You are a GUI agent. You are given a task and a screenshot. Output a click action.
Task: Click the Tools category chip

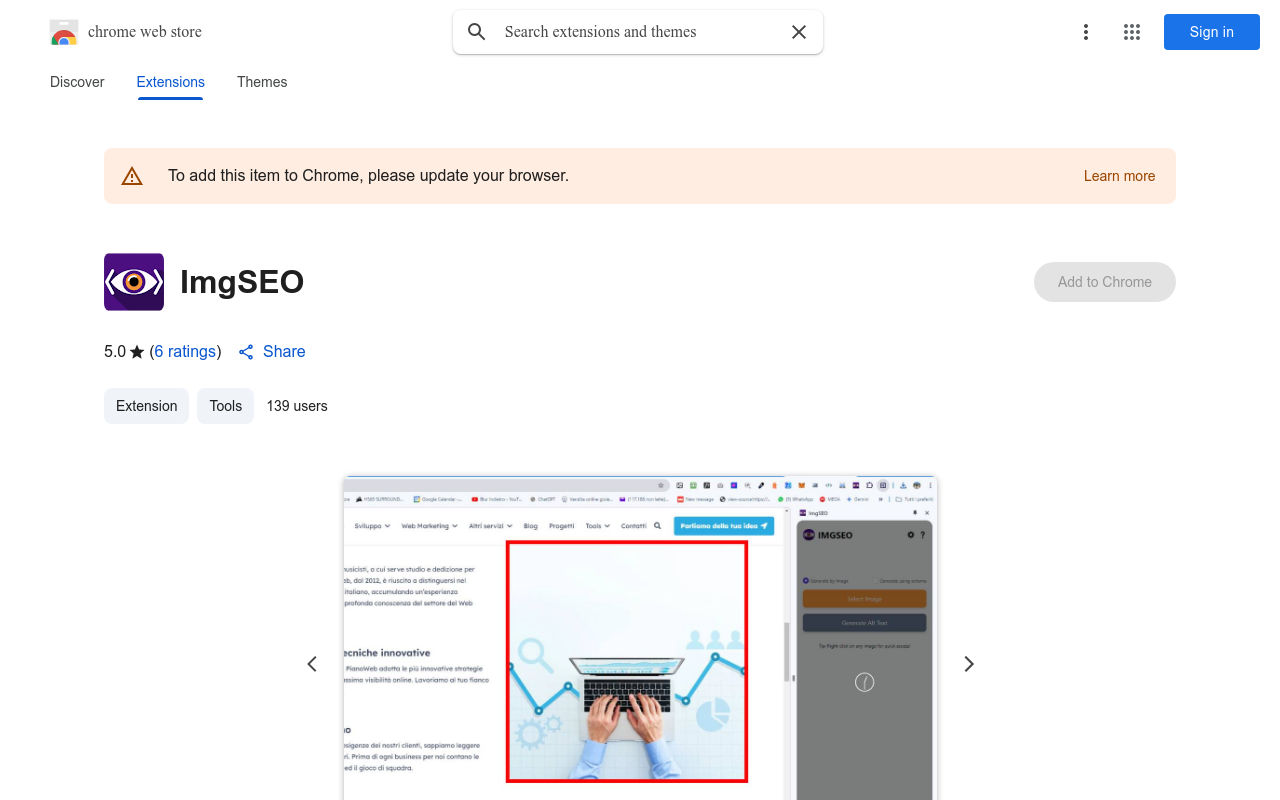click(x=226, y=406)
